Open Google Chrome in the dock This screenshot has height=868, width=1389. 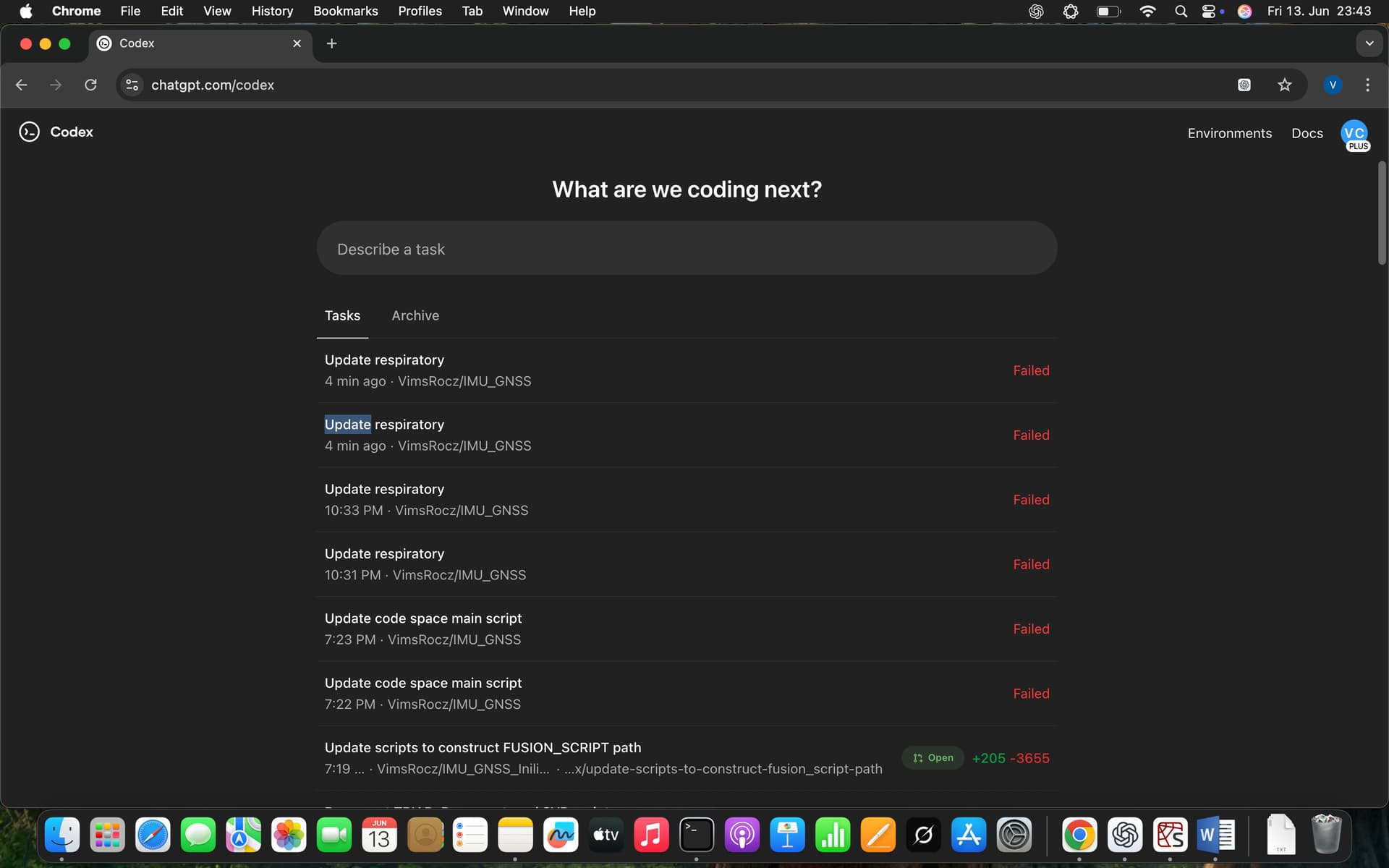tap(1079, 835)
